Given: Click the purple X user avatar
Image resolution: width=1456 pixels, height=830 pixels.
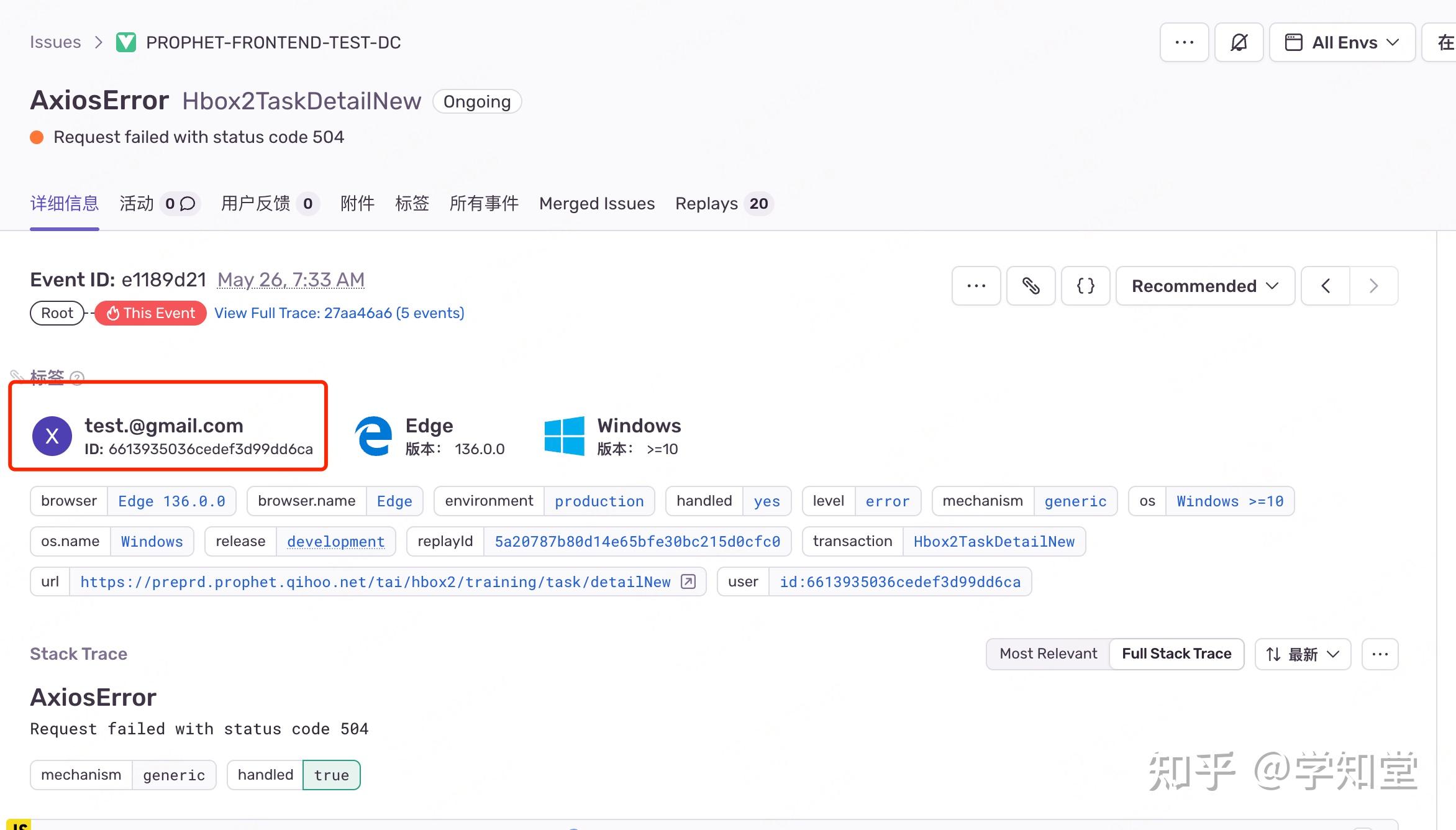Looking at the screenshot, I should pyautogui.click(x=52, y=436).
